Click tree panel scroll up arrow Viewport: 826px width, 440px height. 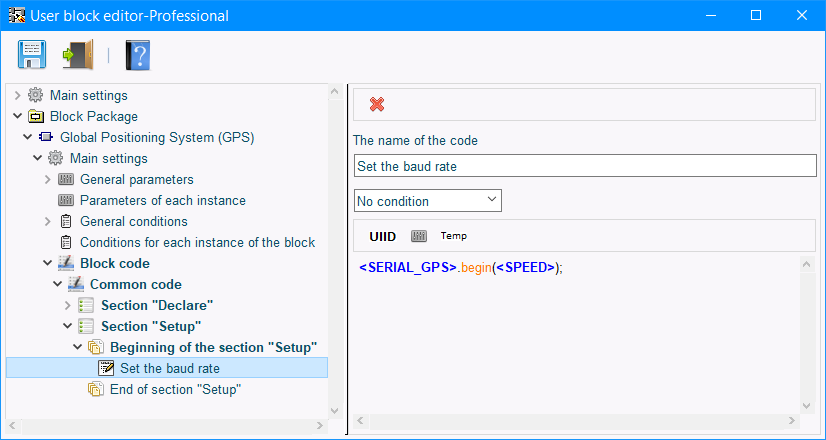pyautogui.click(x=335, y=92)
